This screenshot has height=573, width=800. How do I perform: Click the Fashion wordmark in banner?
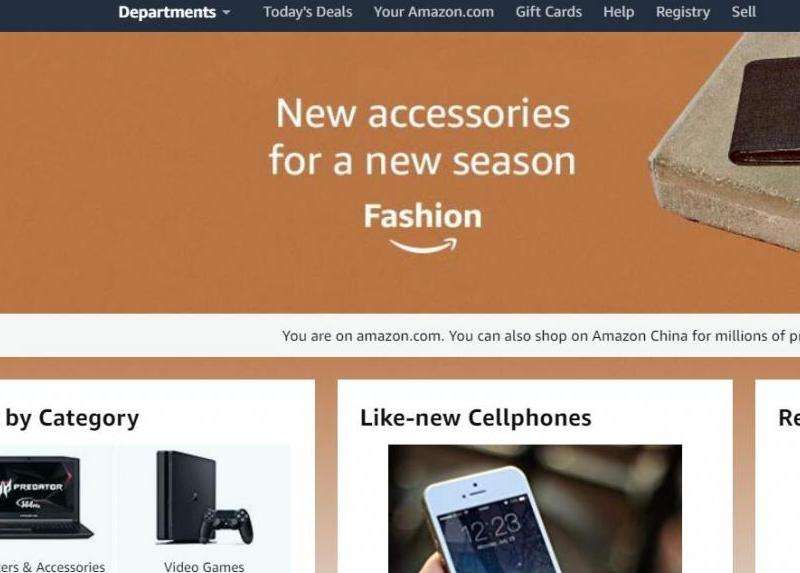pyautogui.click(x=423, y=216)
